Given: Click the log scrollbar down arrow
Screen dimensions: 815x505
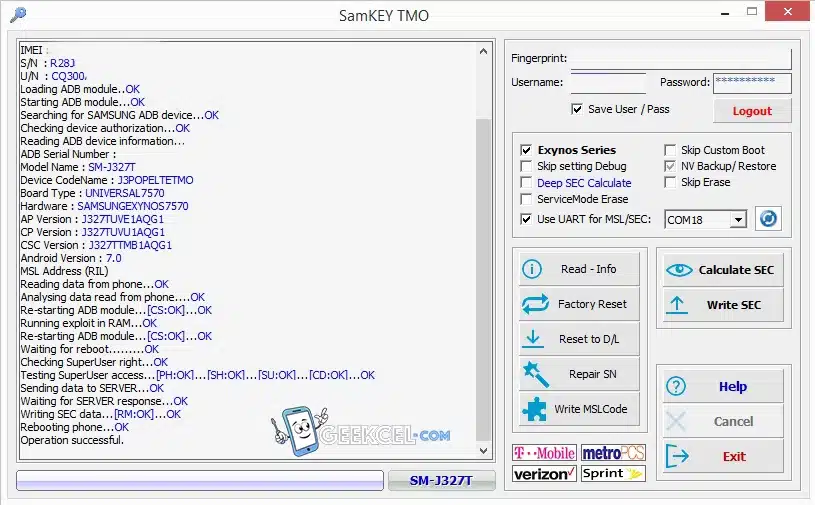Looking at the screenshot, I should pyautogui.click(x=483, y=450).
